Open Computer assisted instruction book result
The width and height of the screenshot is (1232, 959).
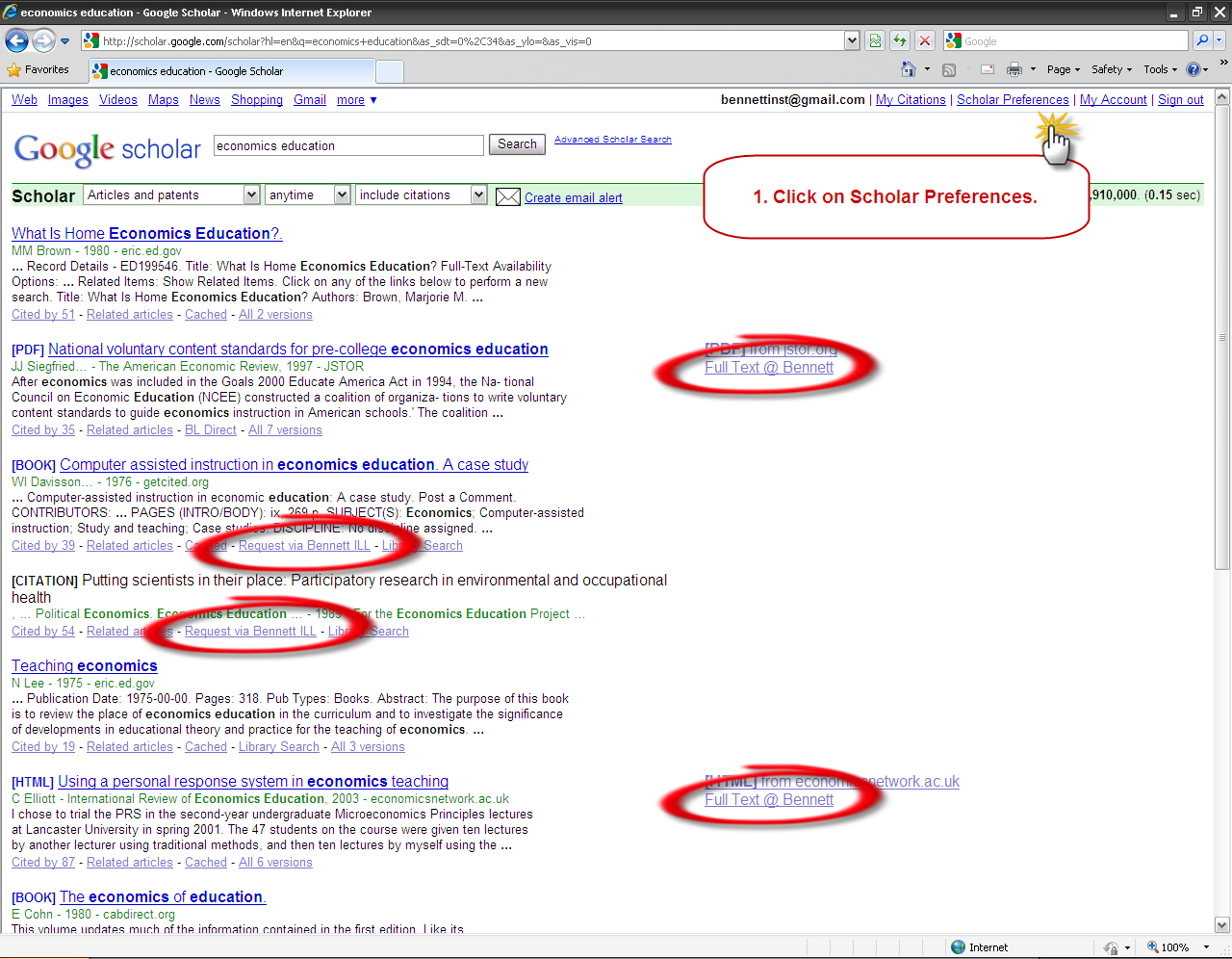point(294,464)
